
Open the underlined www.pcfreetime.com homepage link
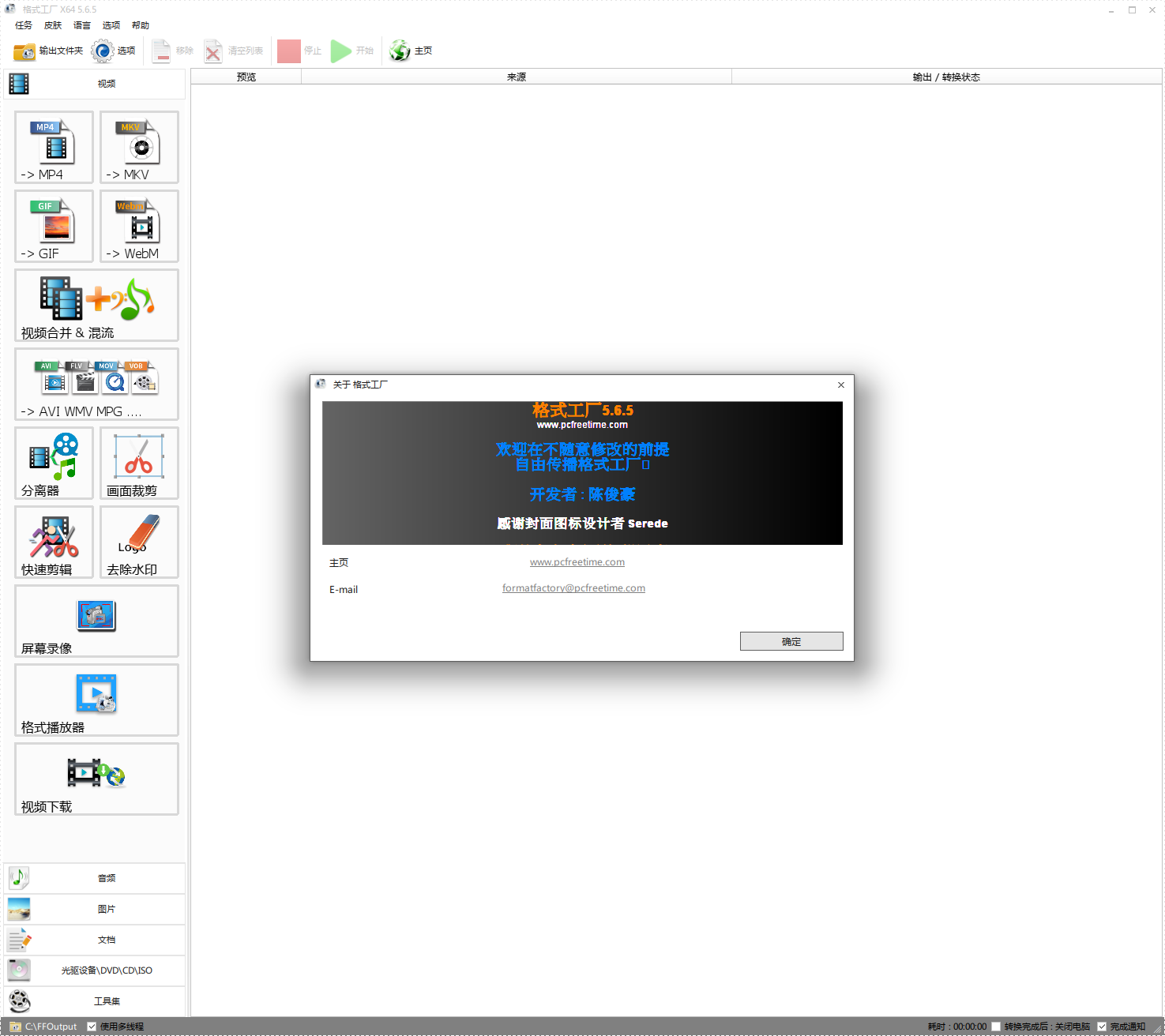(x=577, y=562)
